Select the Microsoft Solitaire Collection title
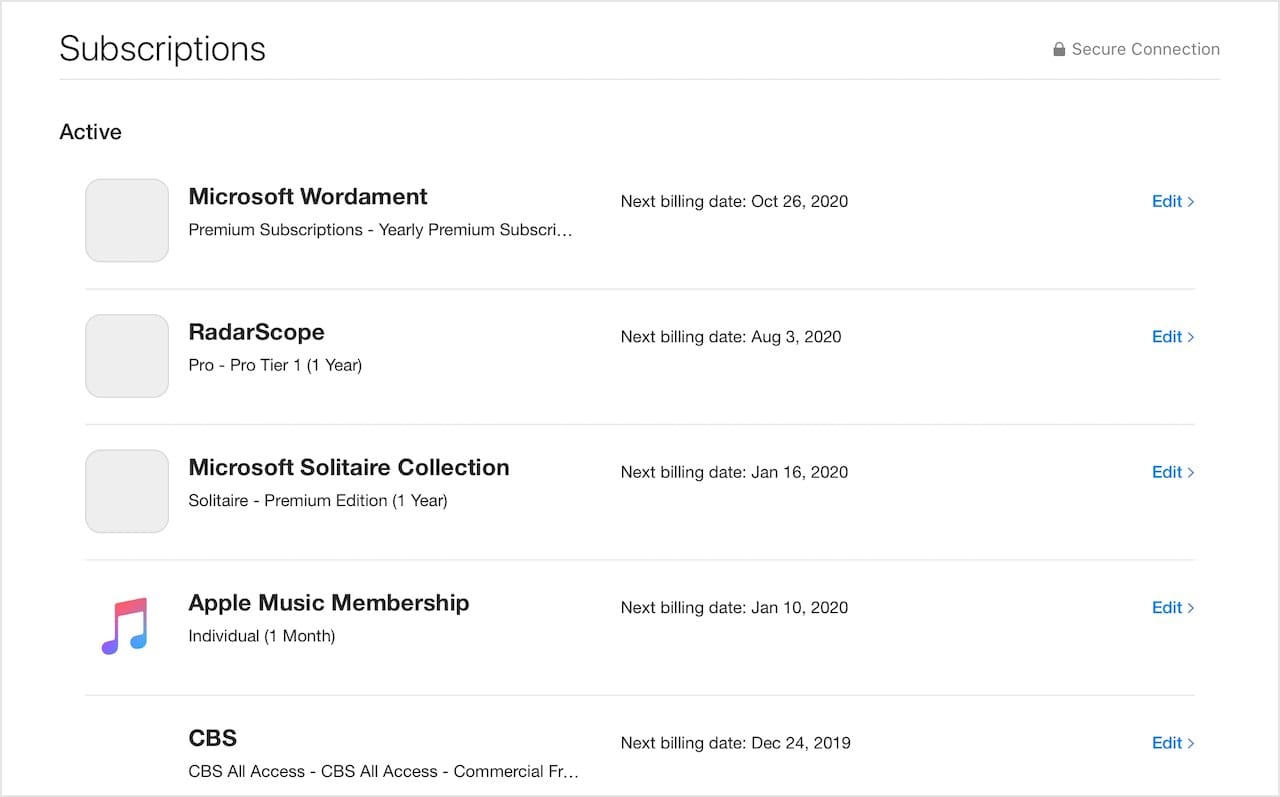 [349, 467]
